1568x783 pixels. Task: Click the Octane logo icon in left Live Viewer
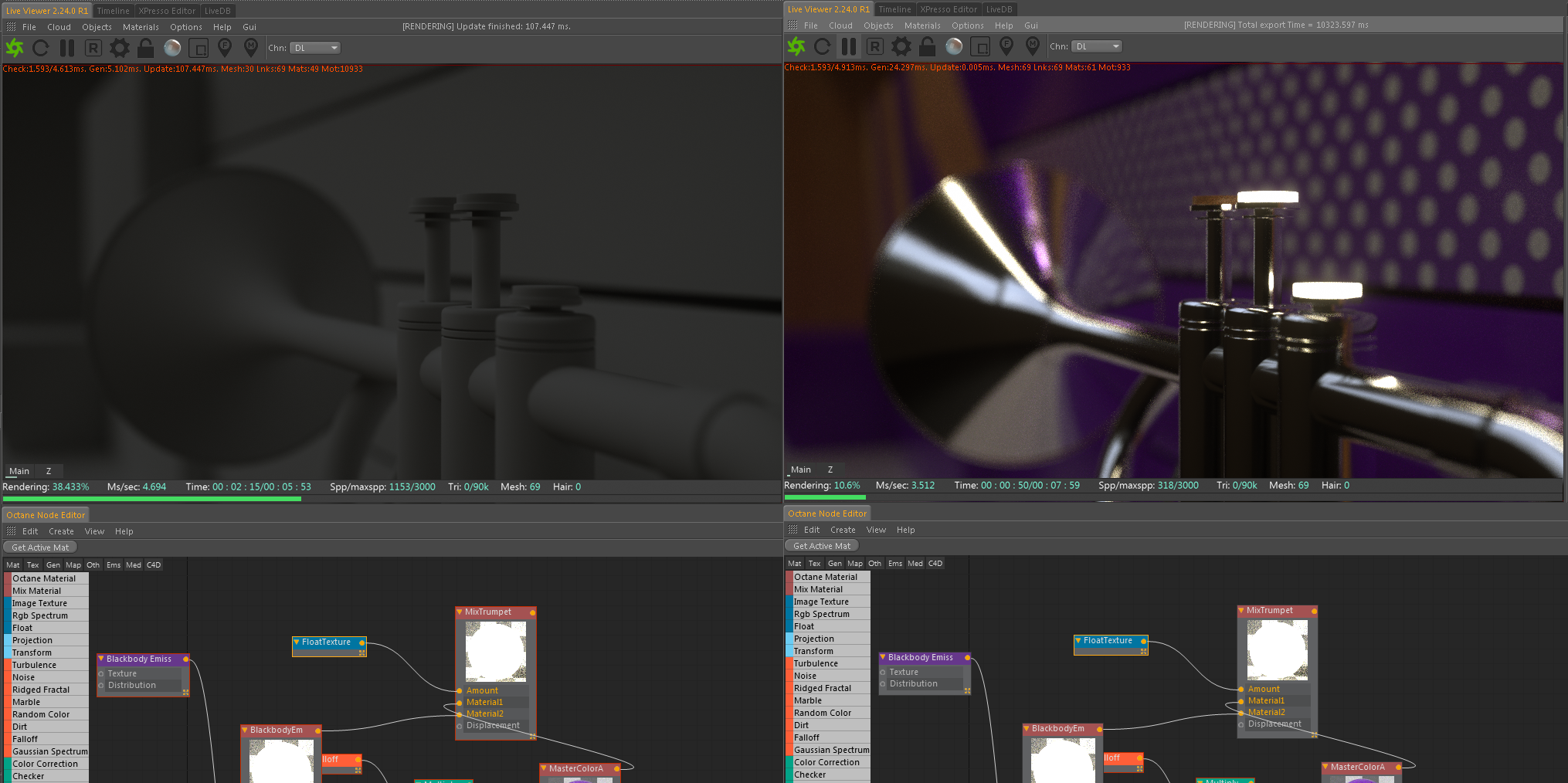15,48
